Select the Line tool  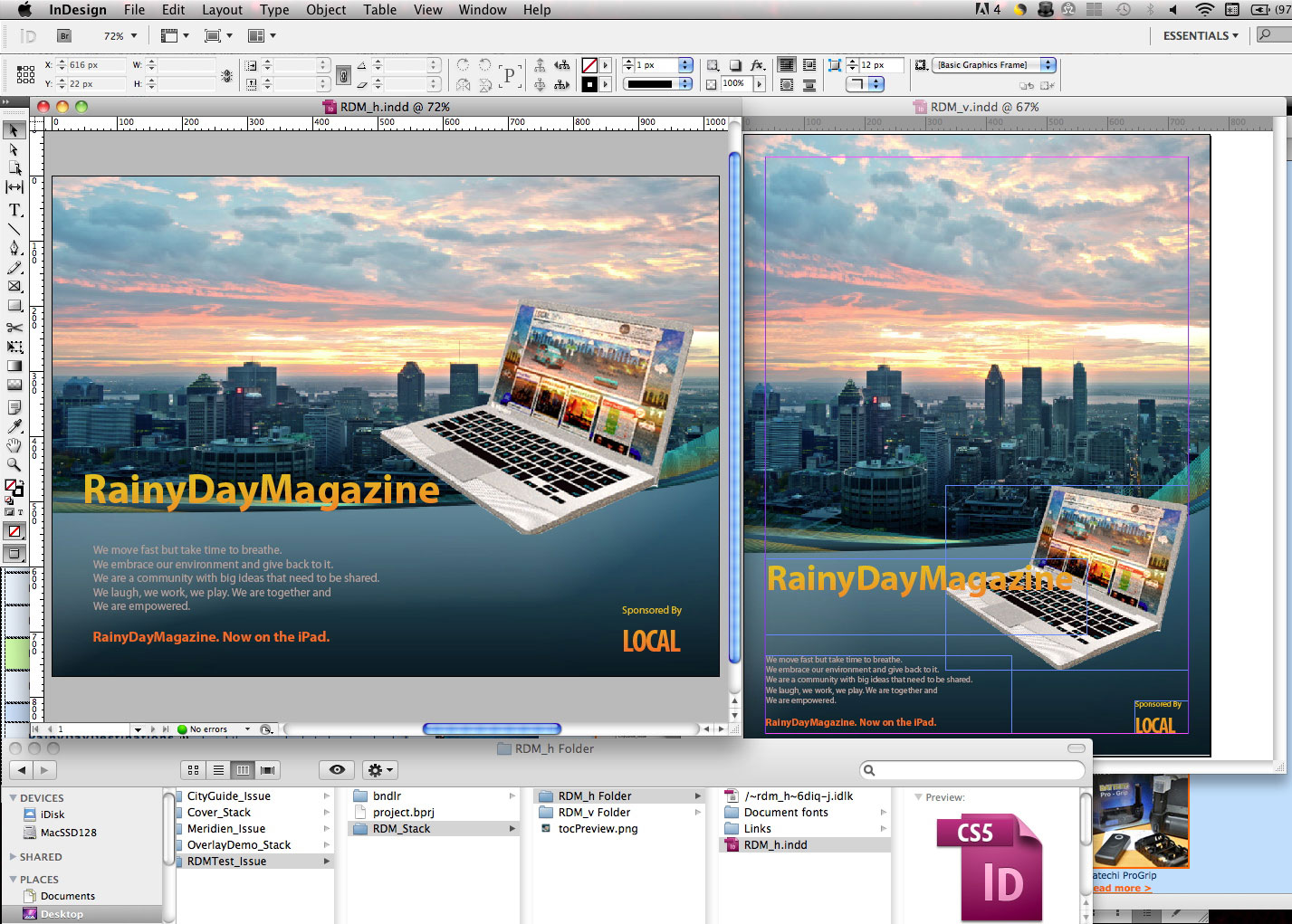tap(14, 229)
